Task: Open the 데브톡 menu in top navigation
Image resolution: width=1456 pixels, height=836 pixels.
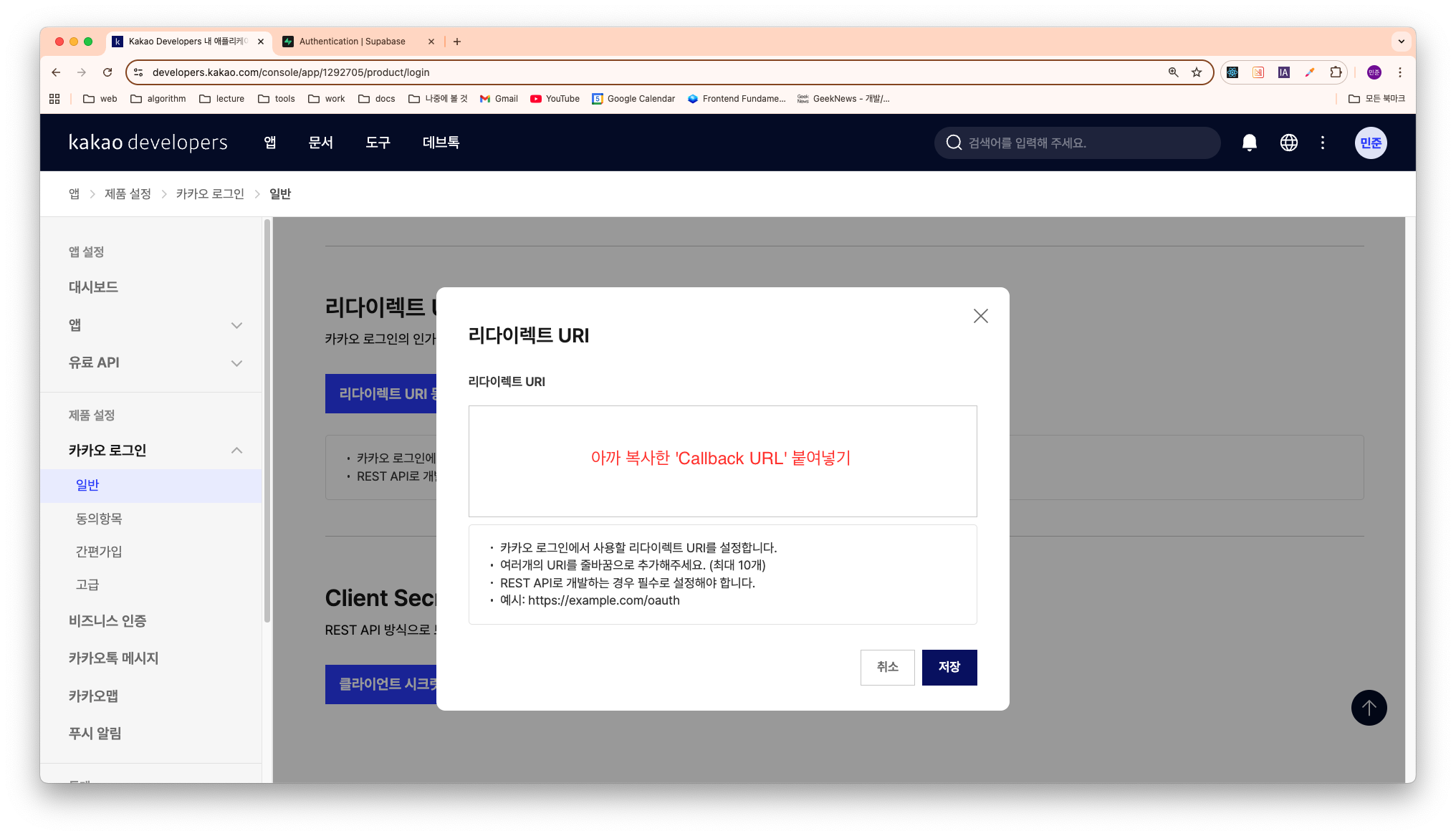Action: click(x=441, y=143)
